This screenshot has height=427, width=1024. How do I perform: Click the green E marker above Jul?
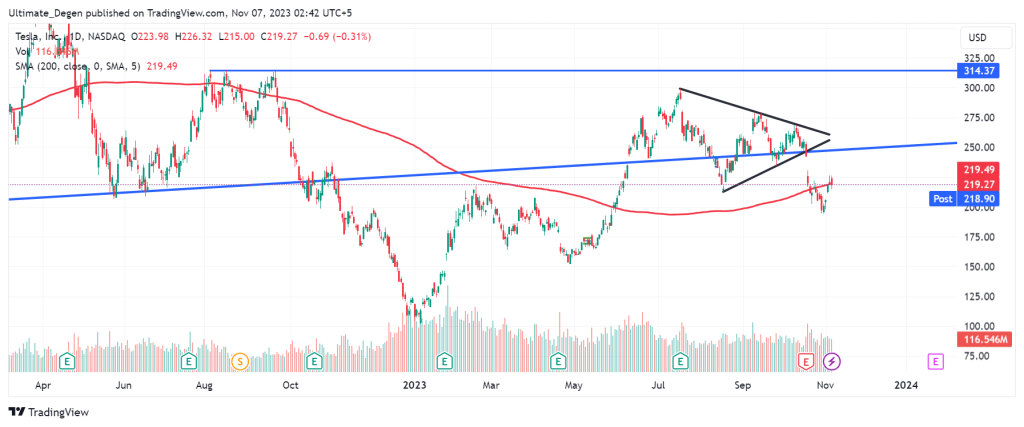[682, 360]
